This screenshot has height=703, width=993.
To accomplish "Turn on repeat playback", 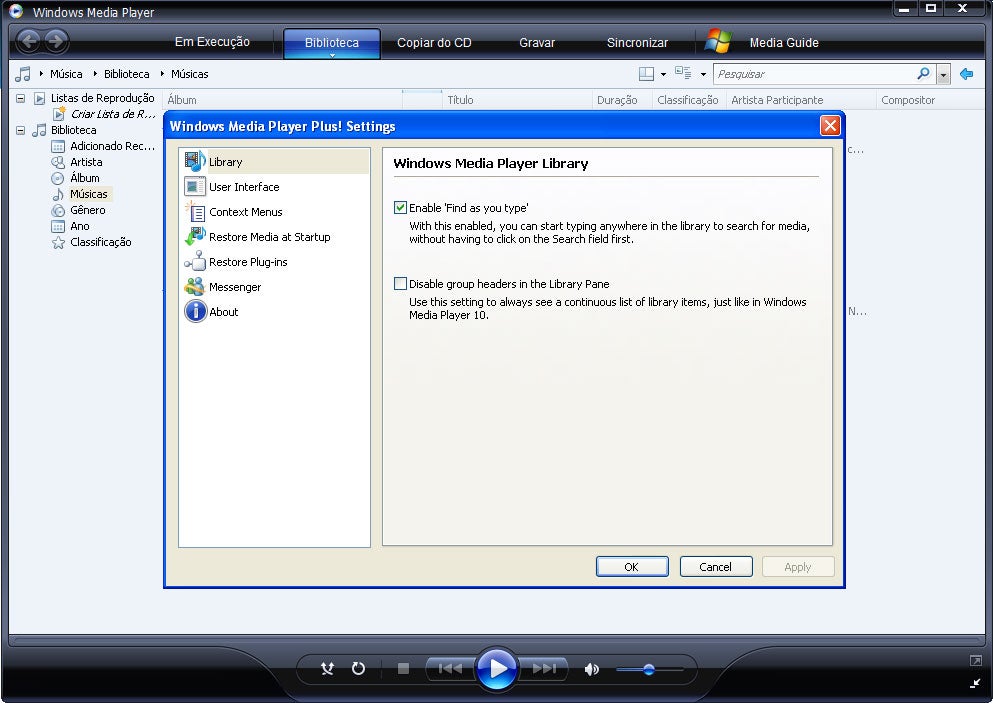I will click(x=358, y=669).
